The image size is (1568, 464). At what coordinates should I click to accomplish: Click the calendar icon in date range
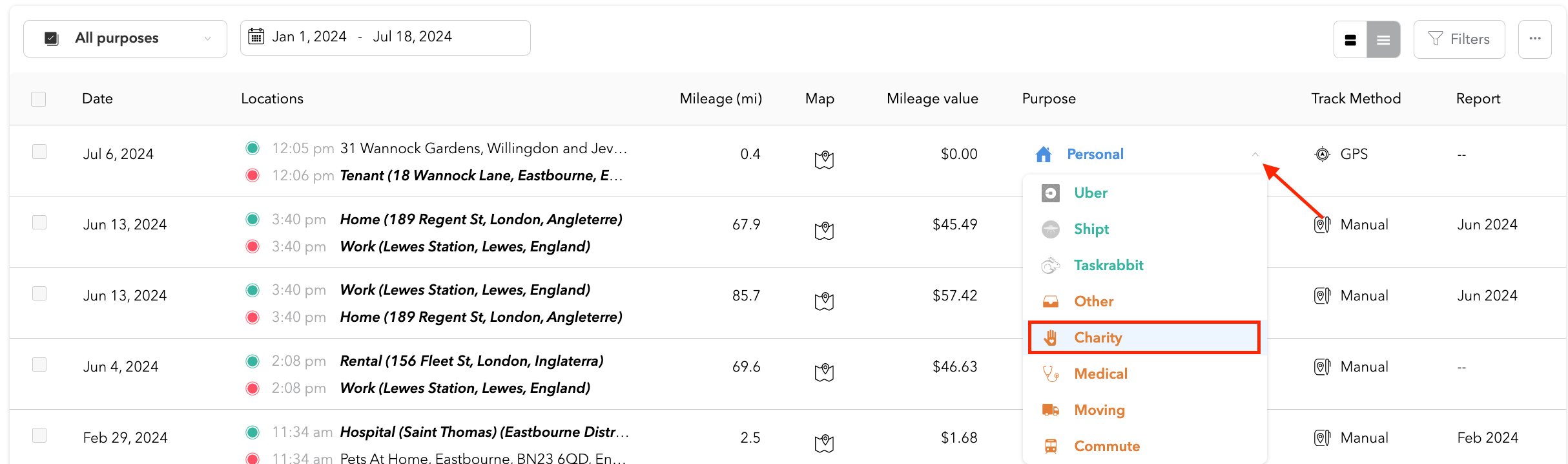(256, 37)
